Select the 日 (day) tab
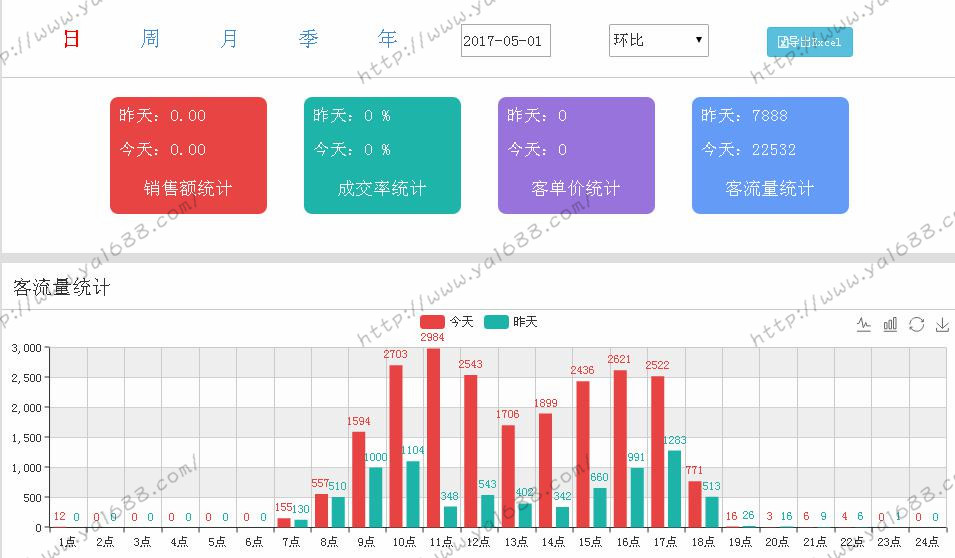 pyautogui.click(x=71, y=39)
